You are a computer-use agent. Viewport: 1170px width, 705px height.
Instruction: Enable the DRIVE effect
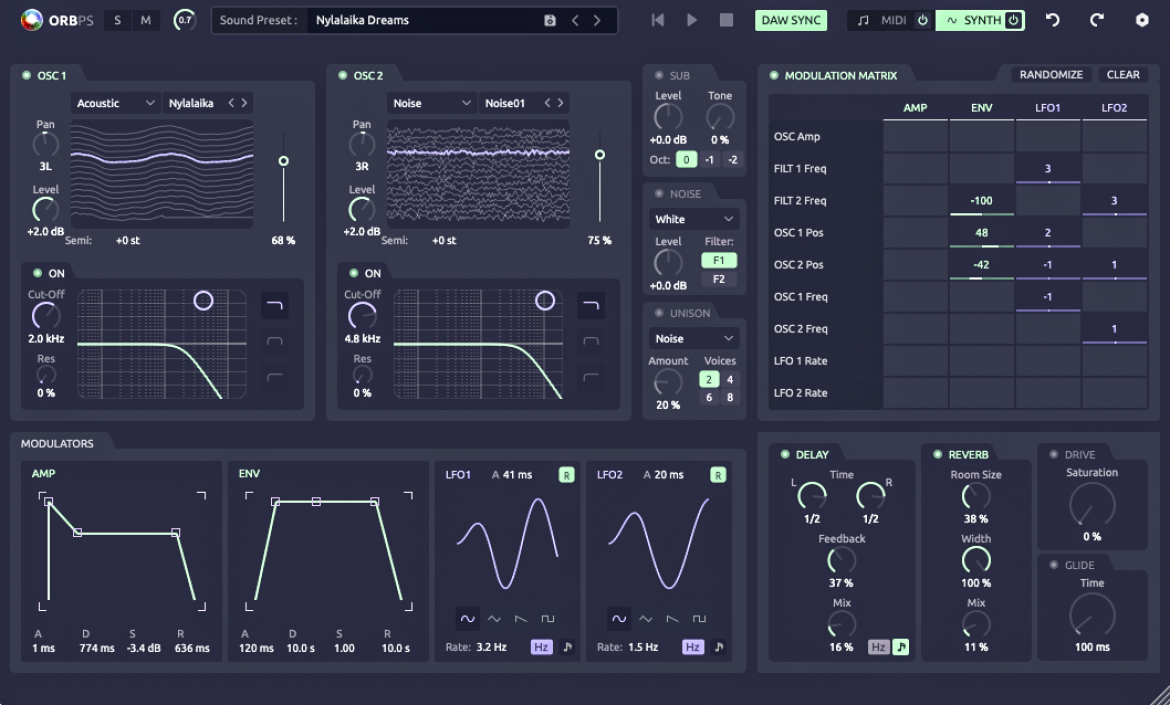[x=1054, y=454]
